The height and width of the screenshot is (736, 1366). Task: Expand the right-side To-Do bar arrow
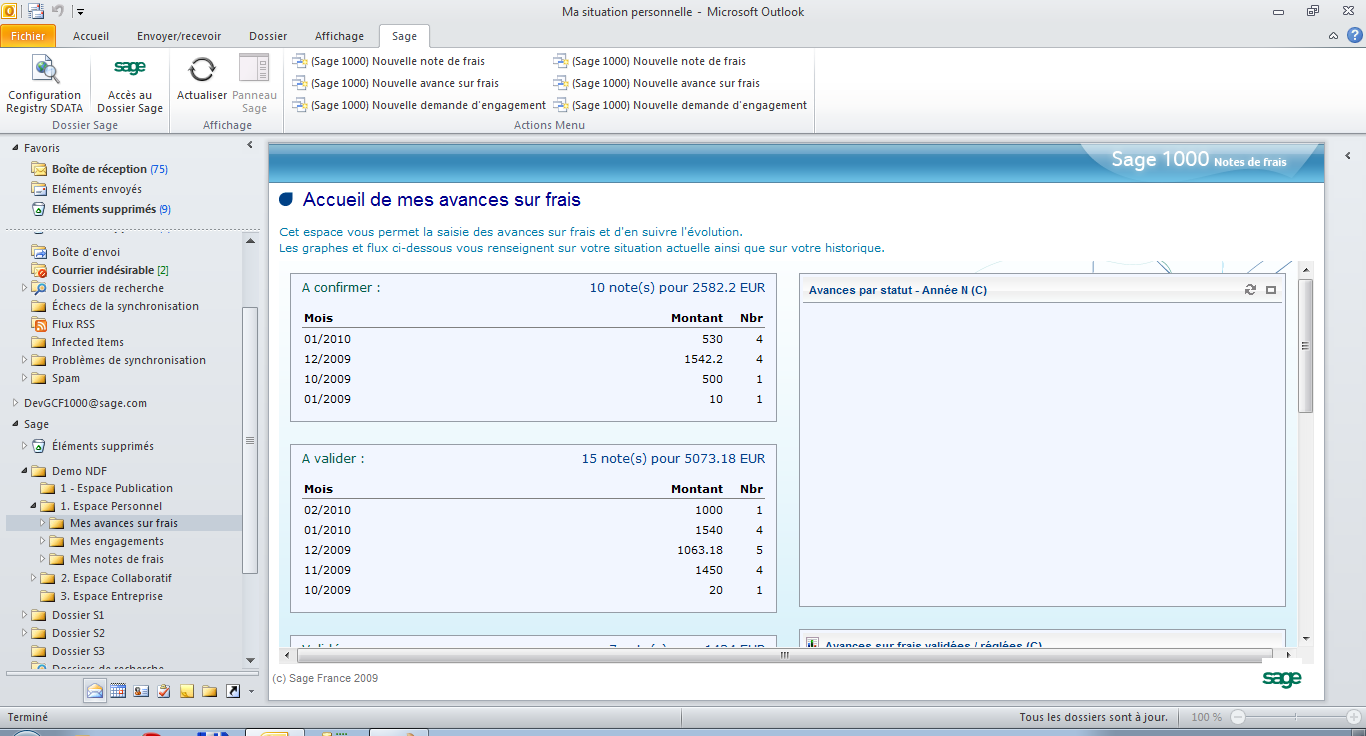point(1348,156)
